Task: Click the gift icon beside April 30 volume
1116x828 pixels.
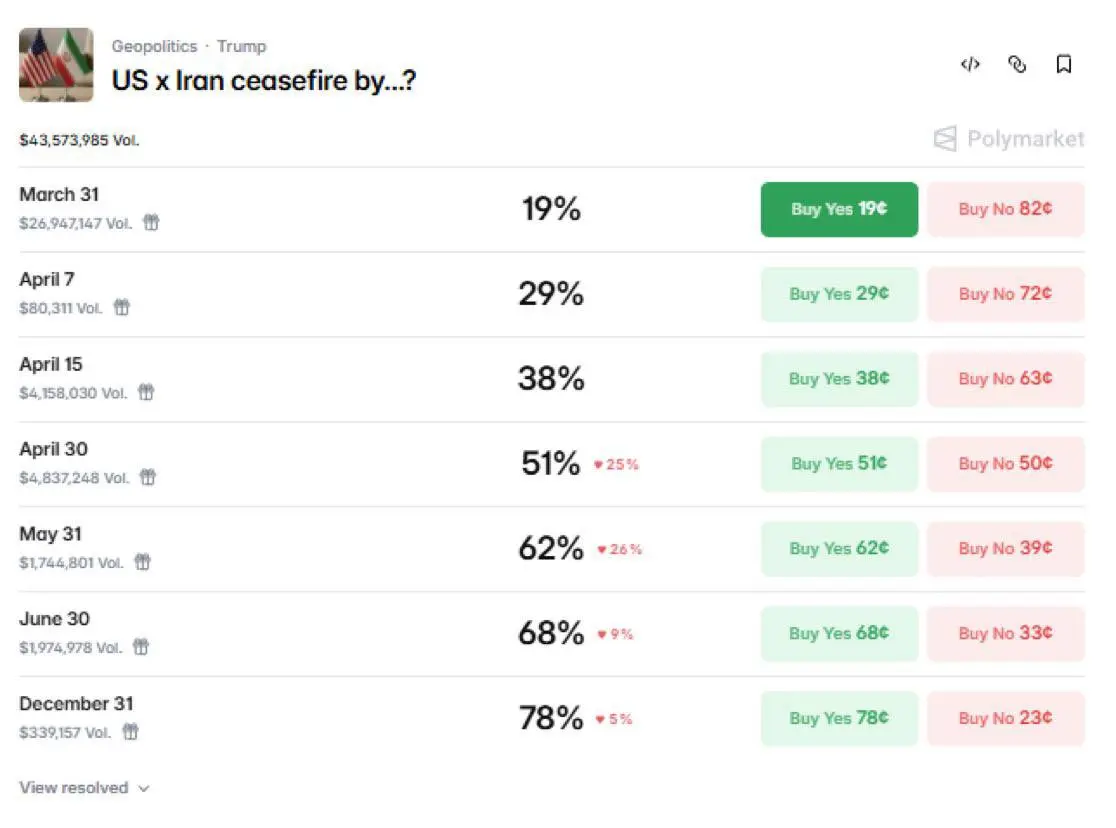Action: [148, 478]
